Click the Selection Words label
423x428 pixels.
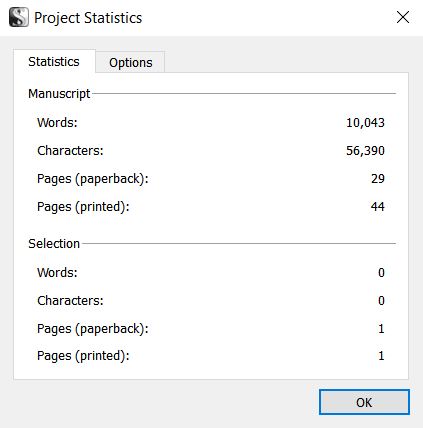pos(57,273)
